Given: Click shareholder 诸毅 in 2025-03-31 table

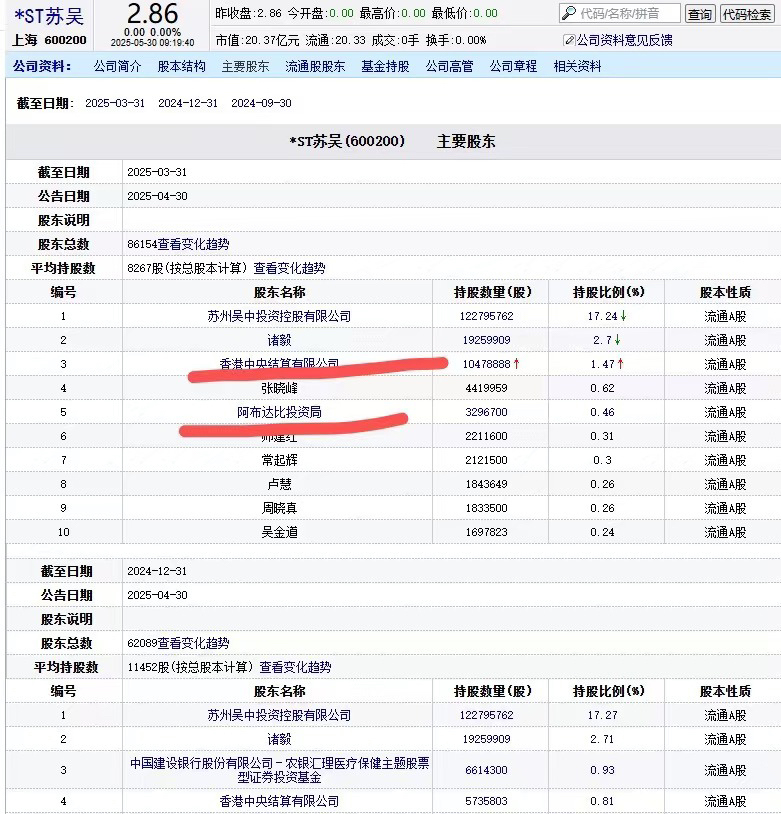Looking at the screenshot, I should [x=279, y=340].
